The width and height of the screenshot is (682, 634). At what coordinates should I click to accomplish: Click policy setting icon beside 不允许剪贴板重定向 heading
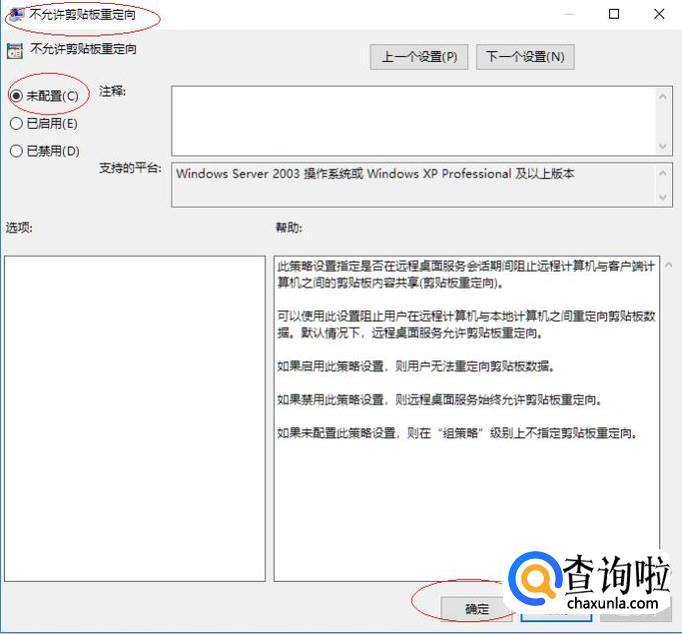pos(15,50)
